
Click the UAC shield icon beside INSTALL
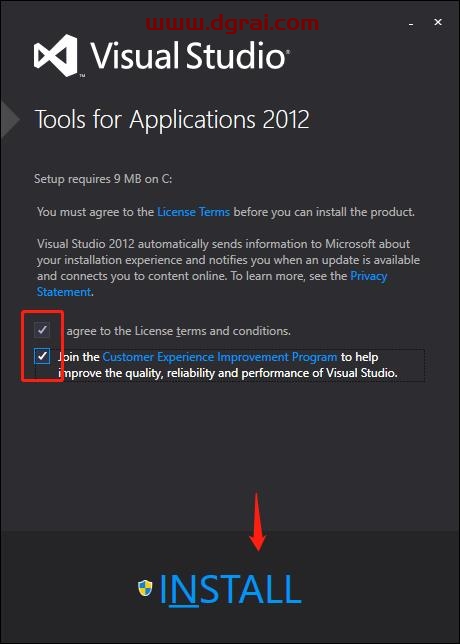(145, 588)
